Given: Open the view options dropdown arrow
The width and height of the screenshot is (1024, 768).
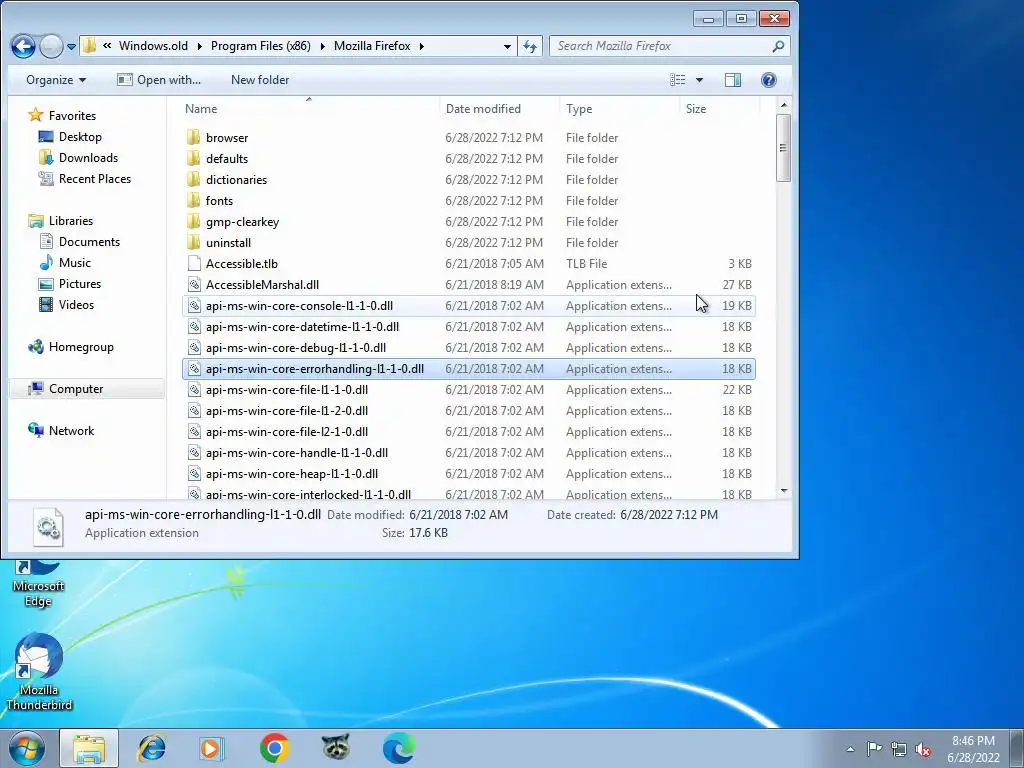Looking at the screenshot, I should coord(699,80).
